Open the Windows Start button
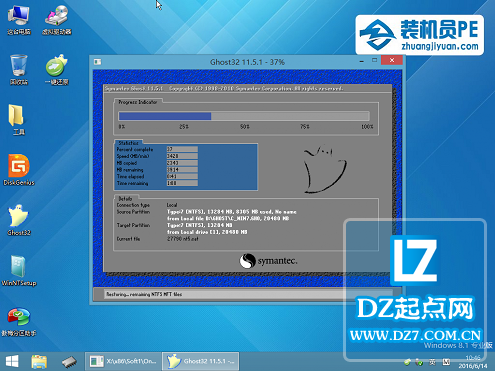Screen dimensions: 495x371 (x=12, y=361)
